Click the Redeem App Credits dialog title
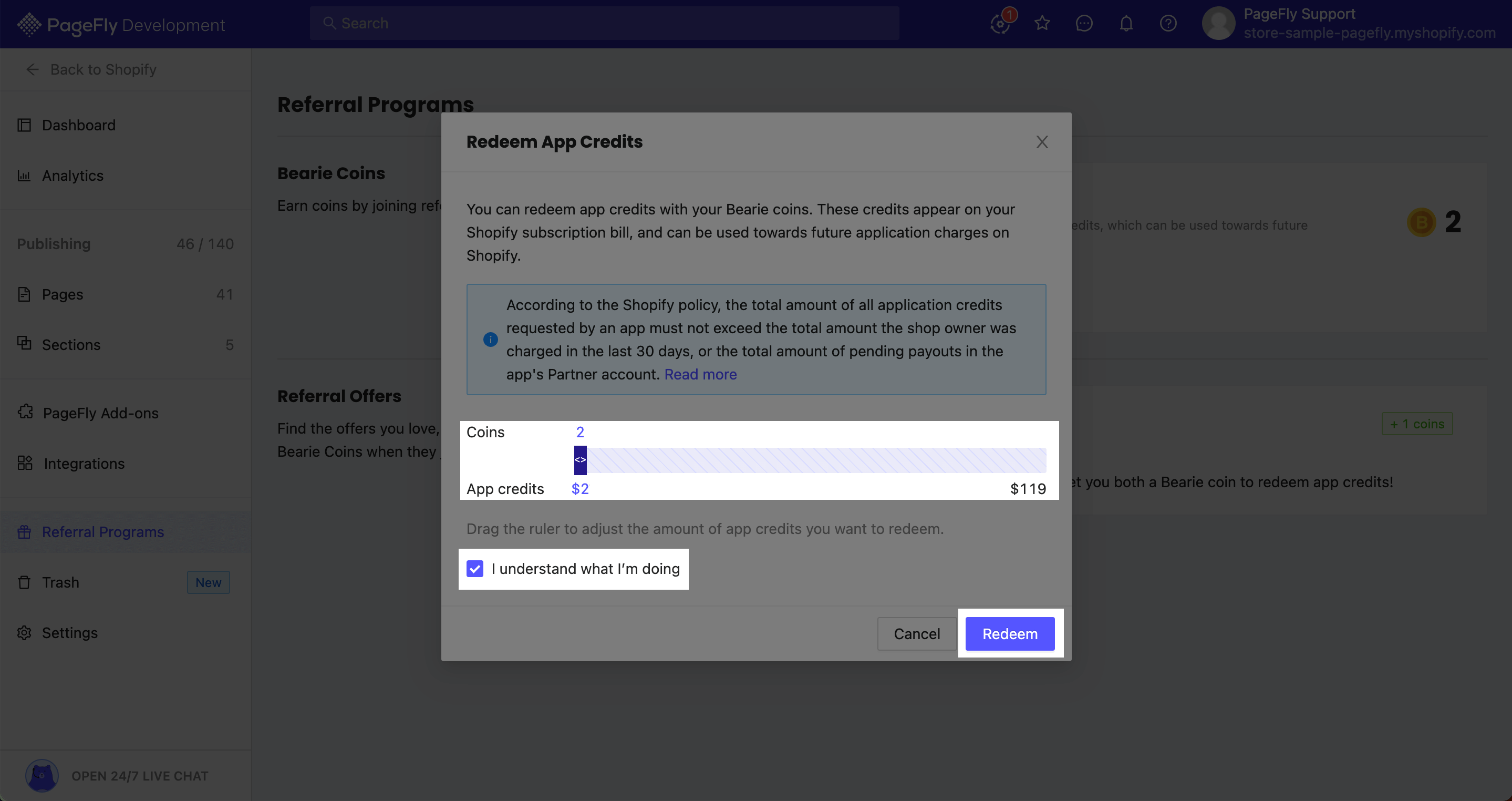The height and width of the screenshot is (801, 1512). click(x=554, y=141)
